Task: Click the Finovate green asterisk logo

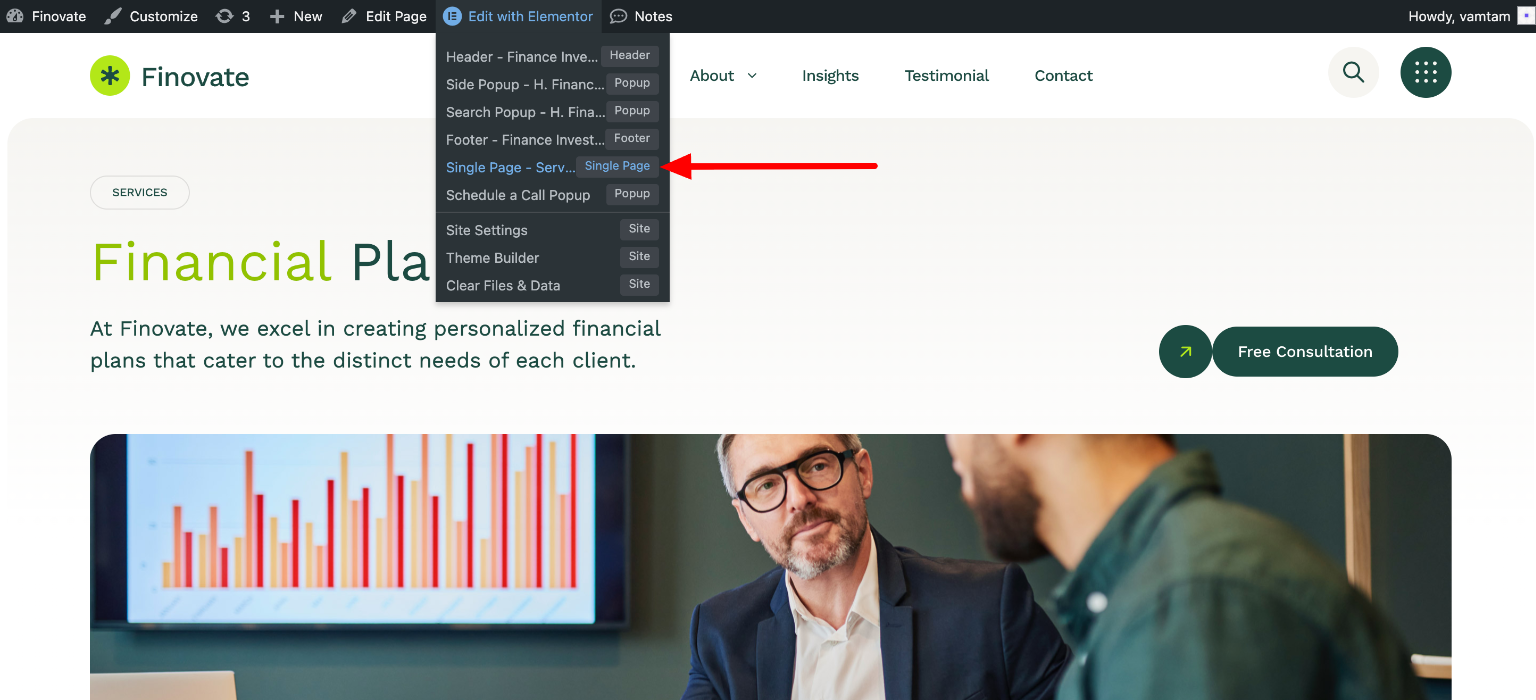Action: 110,76
